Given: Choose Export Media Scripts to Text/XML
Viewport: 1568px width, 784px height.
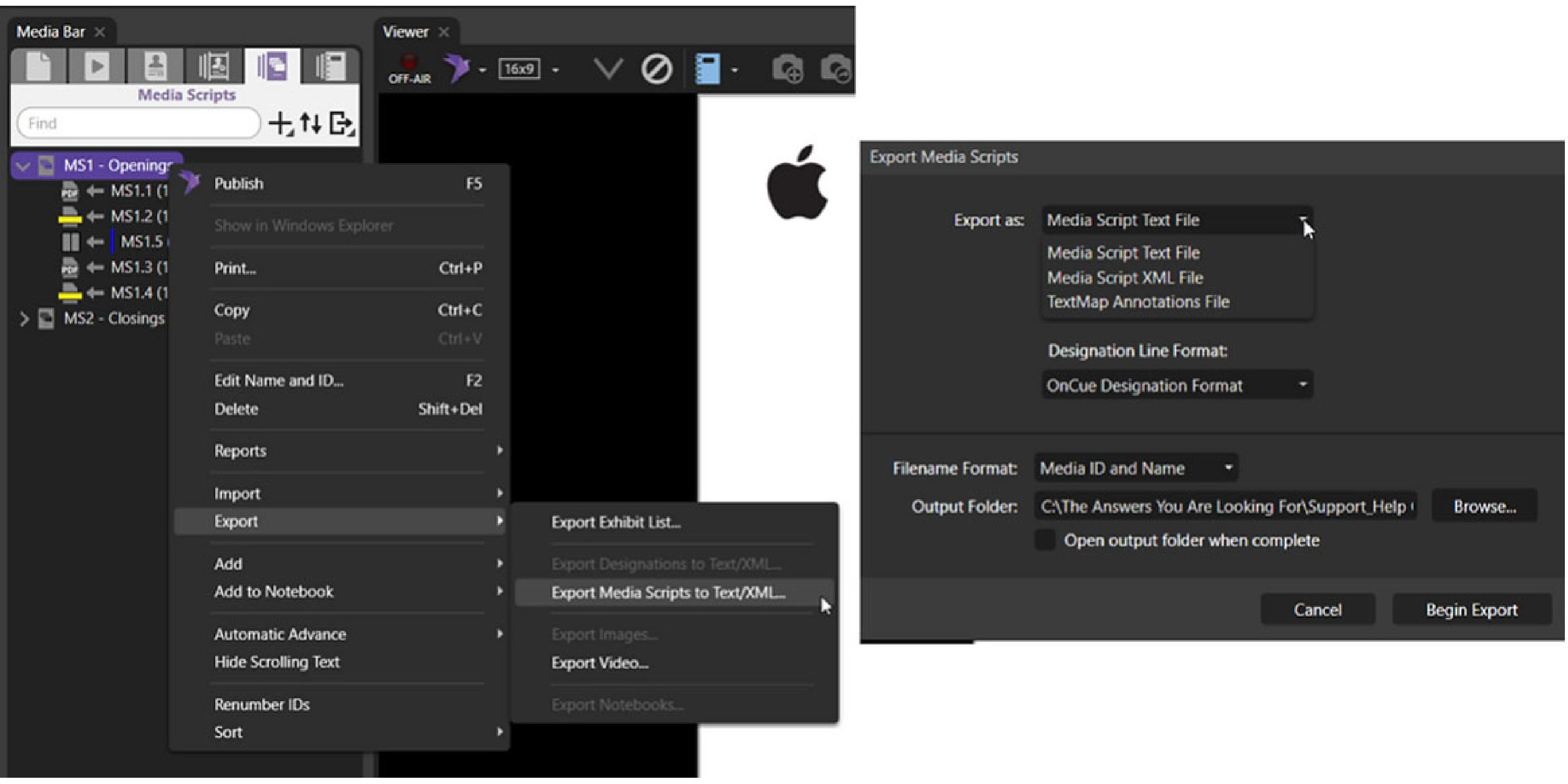Looking at the screenshot, I should [x=667, y=592].
